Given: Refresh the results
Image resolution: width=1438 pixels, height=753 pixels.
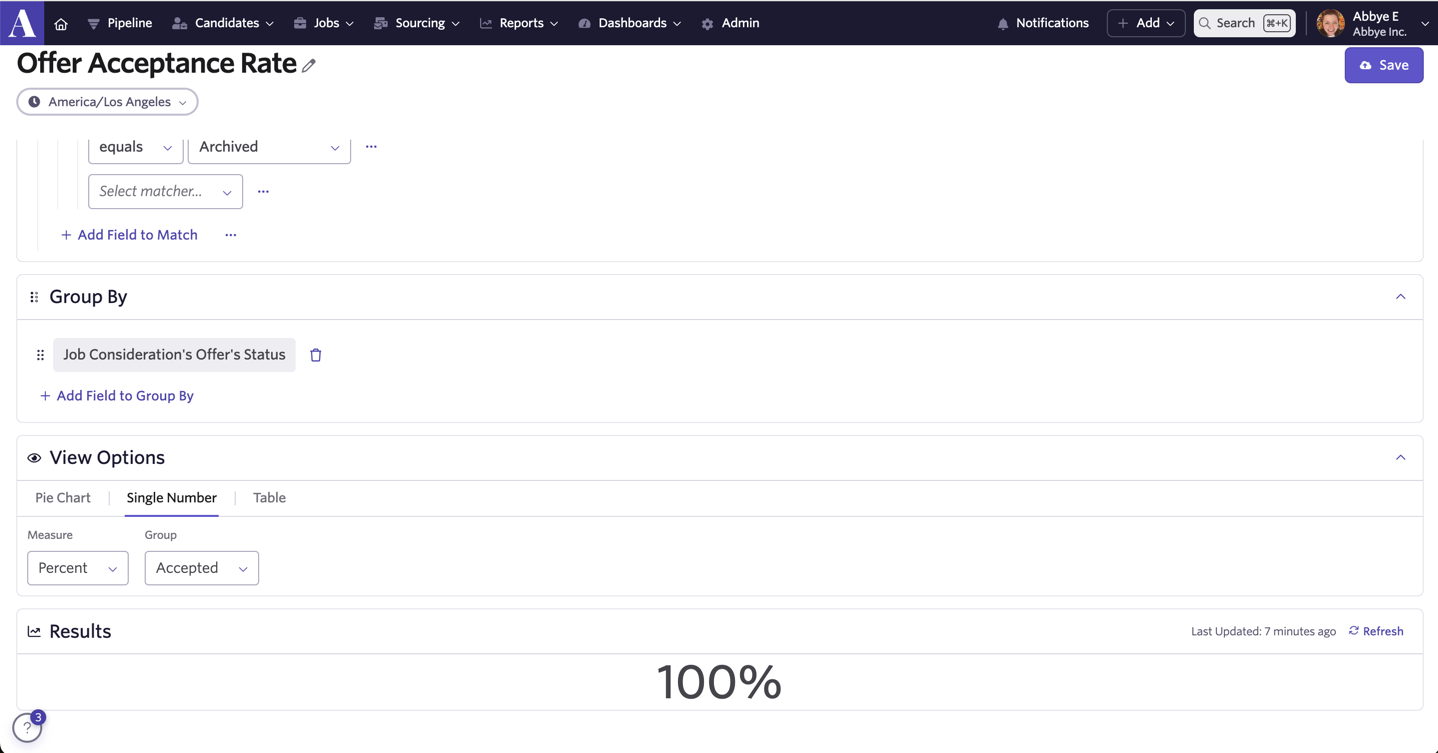Looking at the screenshot, I should pyautogui.click(x=1376, y=632).
